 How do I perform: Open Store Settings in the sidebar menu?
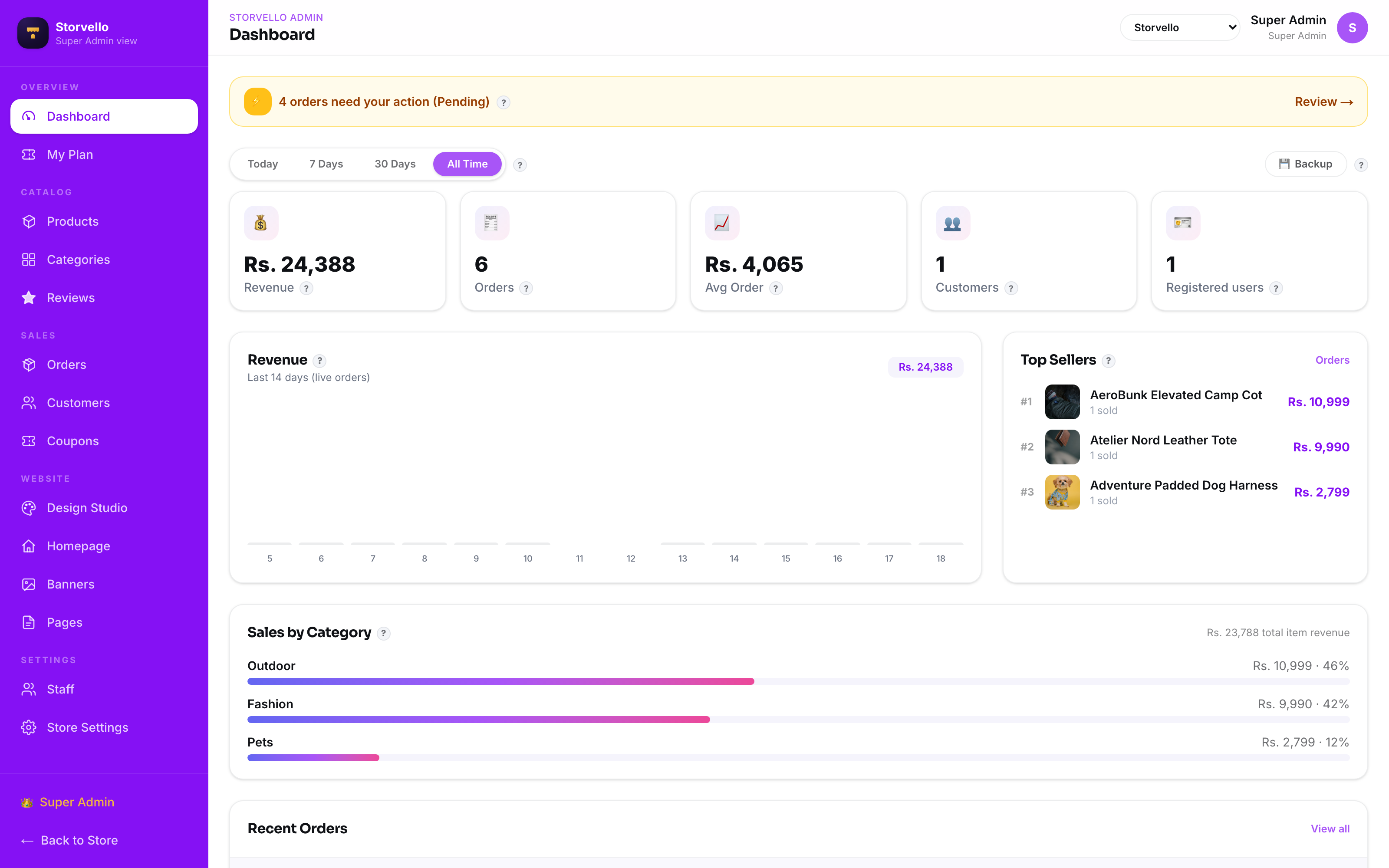[104, 727]
